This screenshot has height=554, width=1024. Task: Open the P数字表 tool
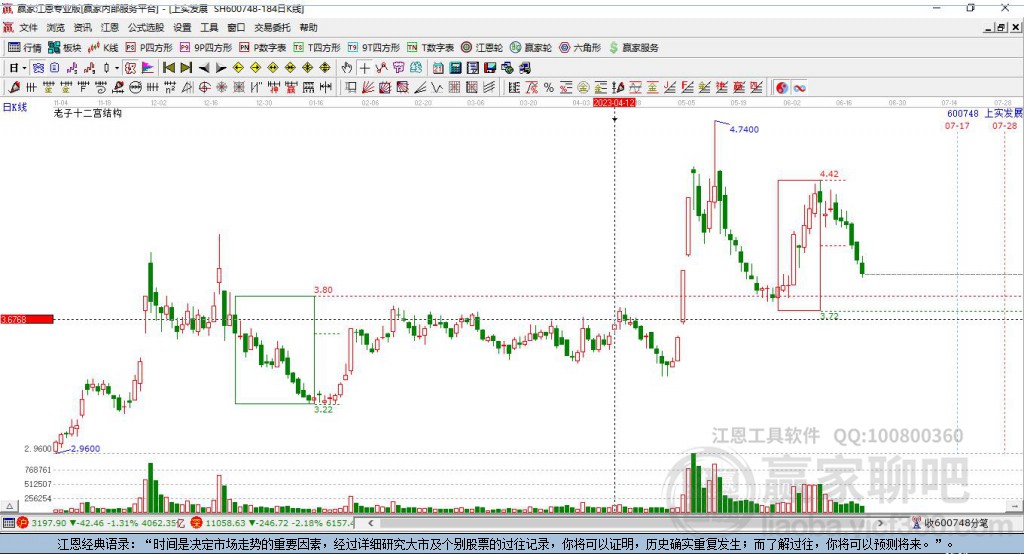click(263, 48)
